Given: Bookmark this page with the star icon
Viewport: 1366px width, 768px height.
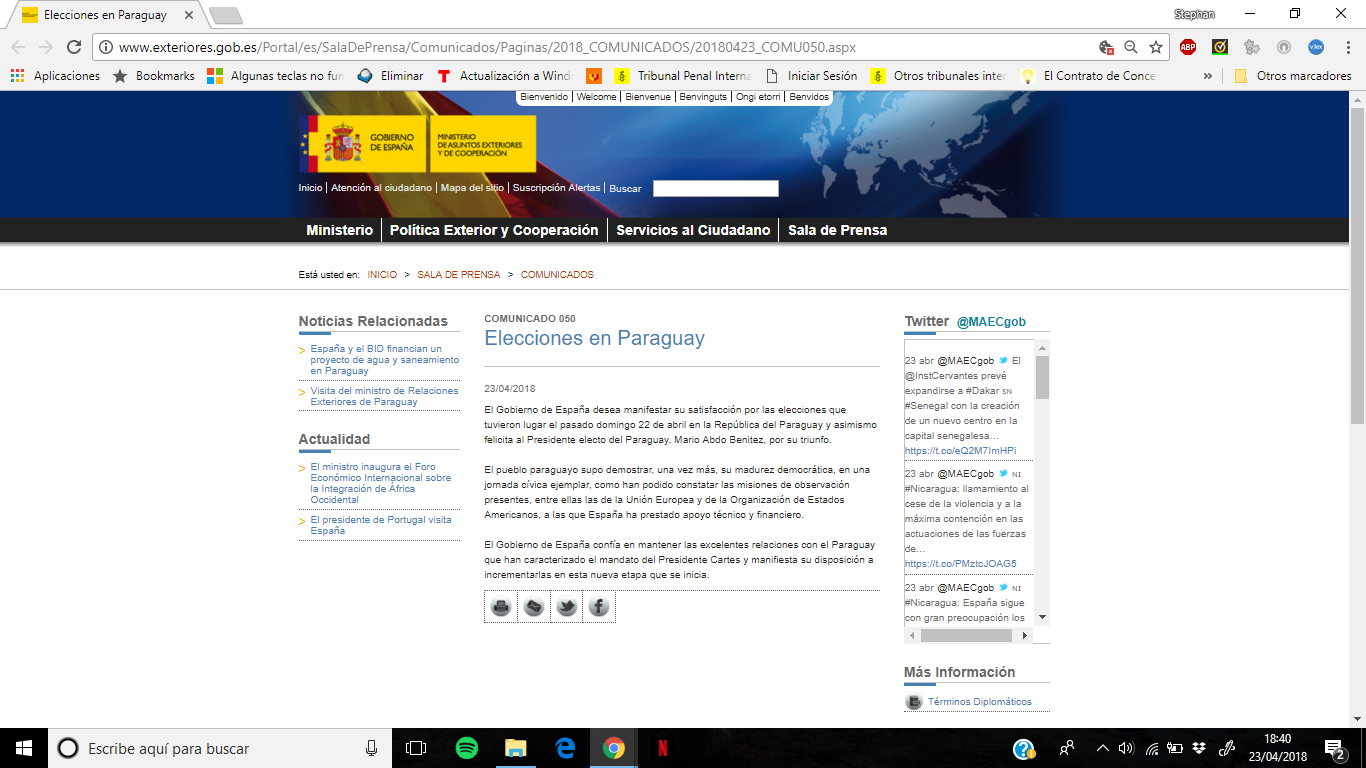Looking at the screenshot, I should point(1156,47).
